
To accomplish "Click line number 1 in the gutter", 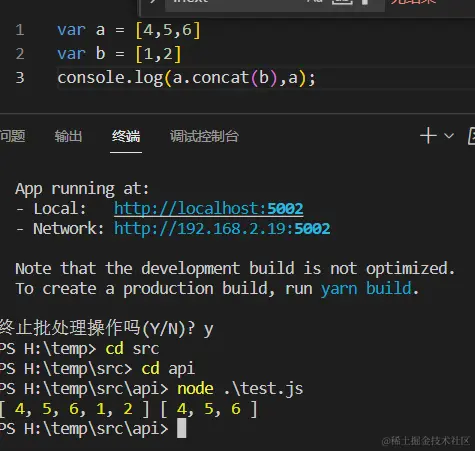I will (20, 30).
